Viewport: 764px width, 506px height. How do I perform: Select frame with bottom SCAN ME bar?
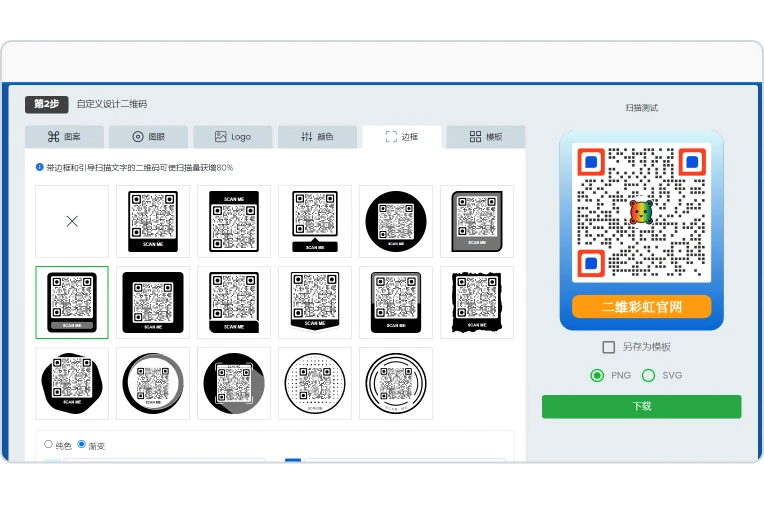tap(153, 221)
